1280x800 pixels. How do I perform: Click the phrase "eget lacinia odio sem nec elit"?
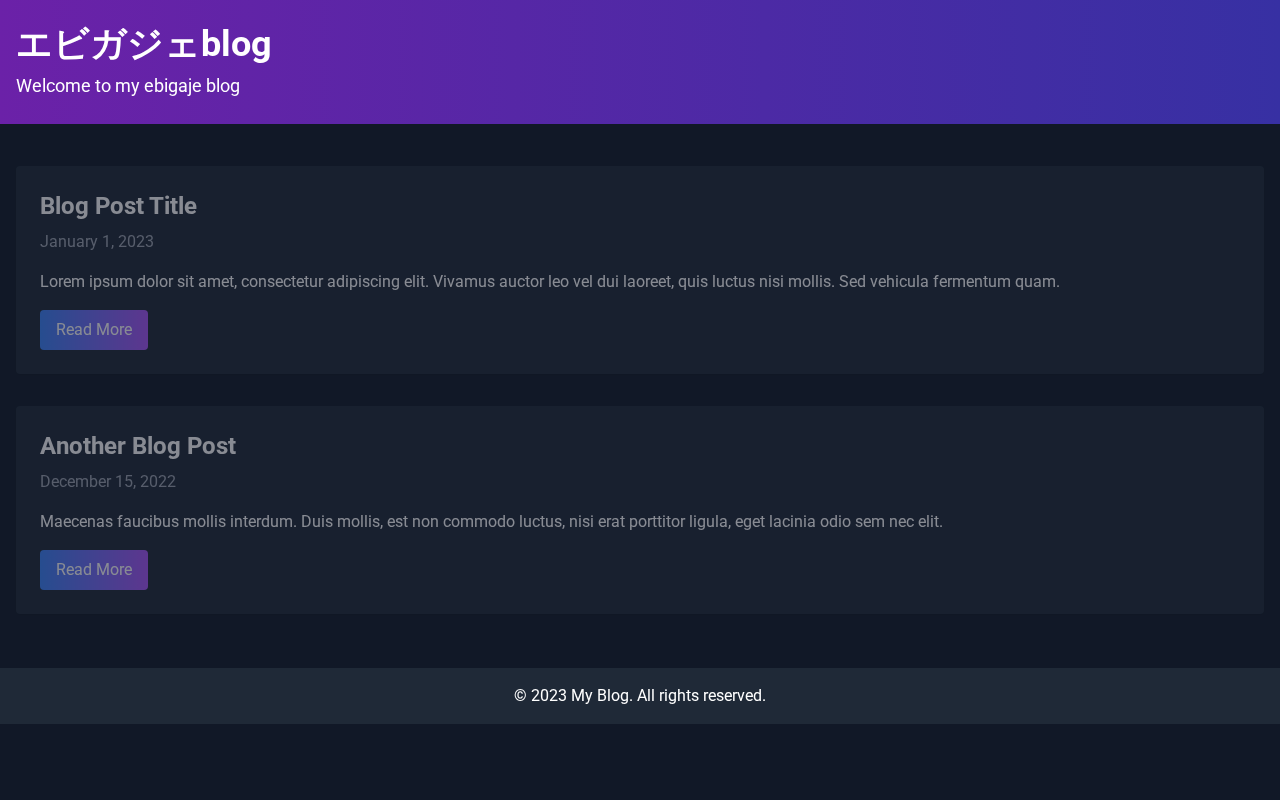(x=838, y=522)
